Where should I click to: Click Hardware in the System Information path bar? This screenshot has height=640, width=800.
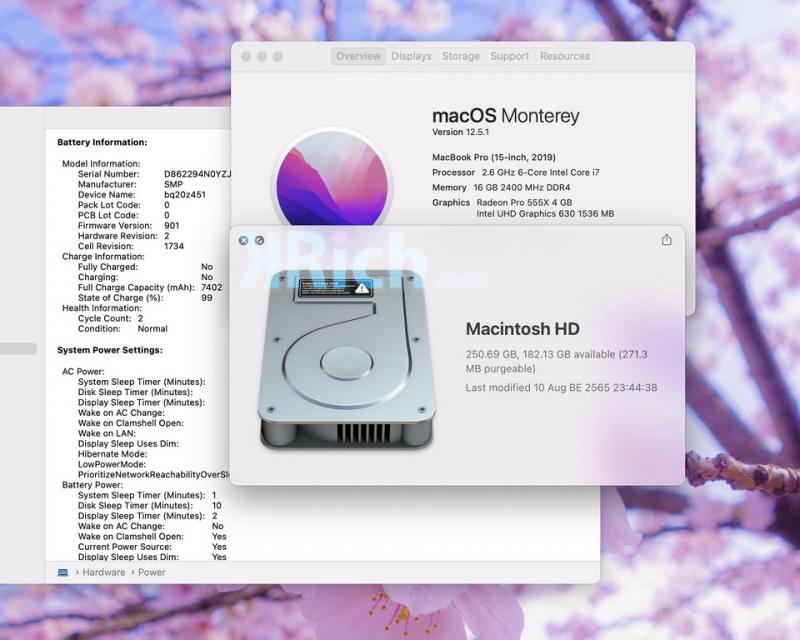tap(104, 573)
